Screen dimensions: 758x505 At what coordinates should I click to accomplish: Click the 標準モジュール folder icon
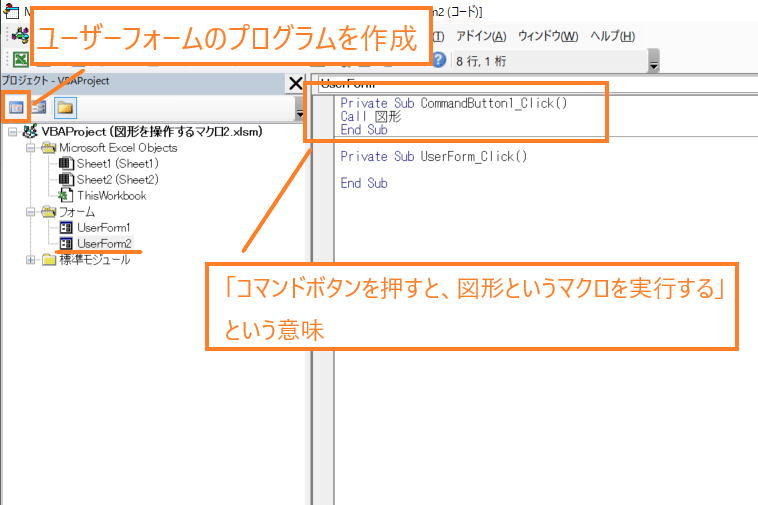tap(48, 260)
